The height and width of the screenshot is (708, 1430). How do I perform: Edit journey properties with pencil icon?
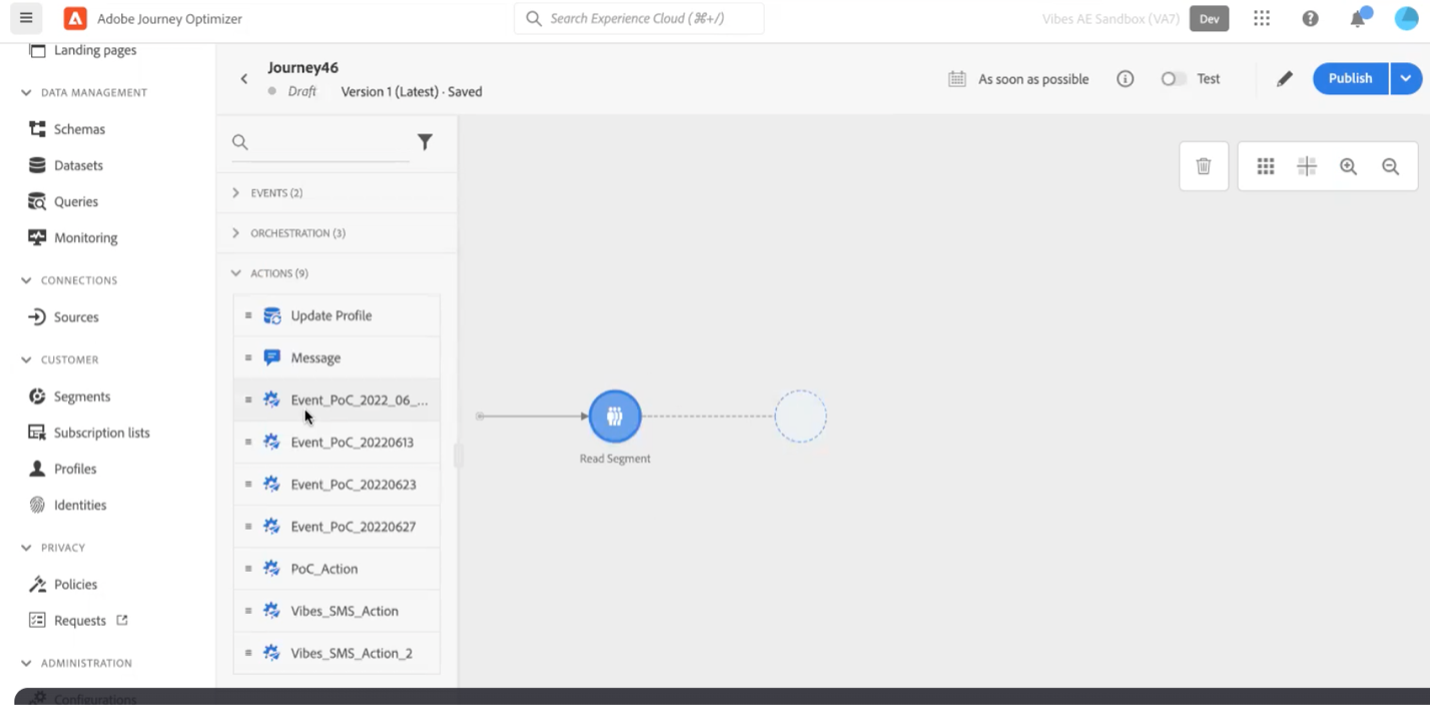click(1285, 79)
